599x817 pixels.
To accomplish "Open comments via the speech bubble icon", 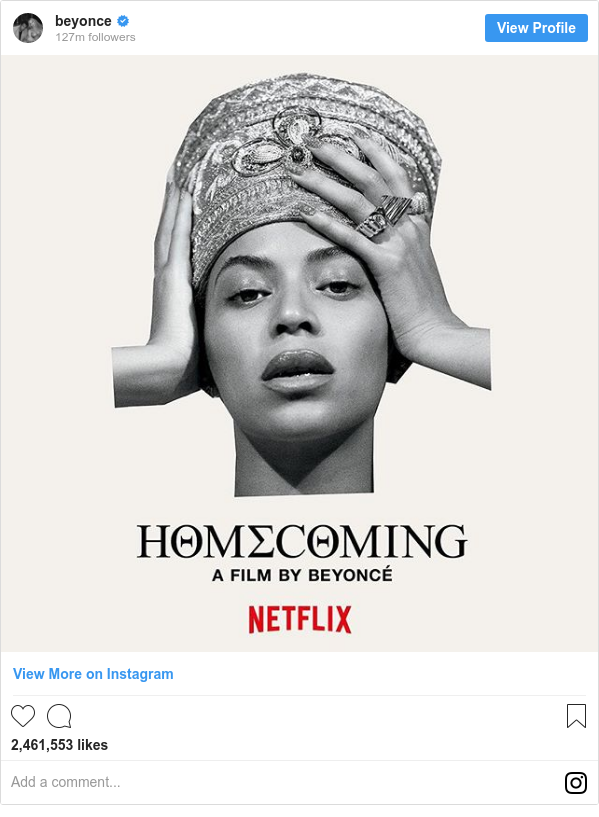I will tap(59, 716).
